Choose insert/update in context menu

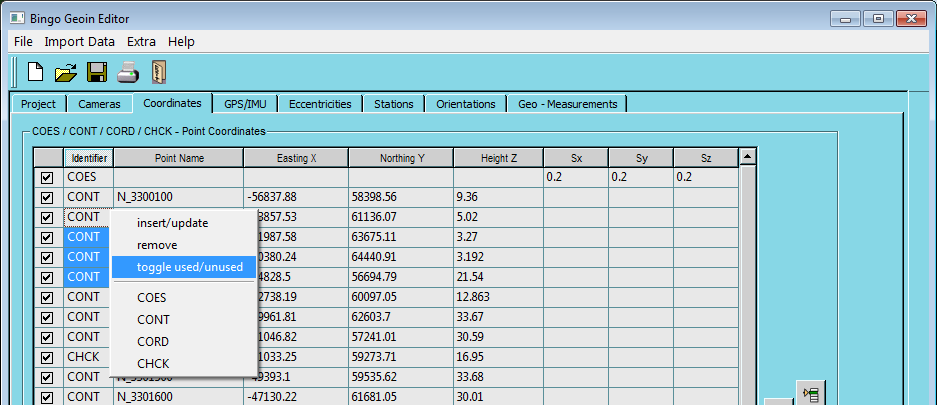[184, 223]
